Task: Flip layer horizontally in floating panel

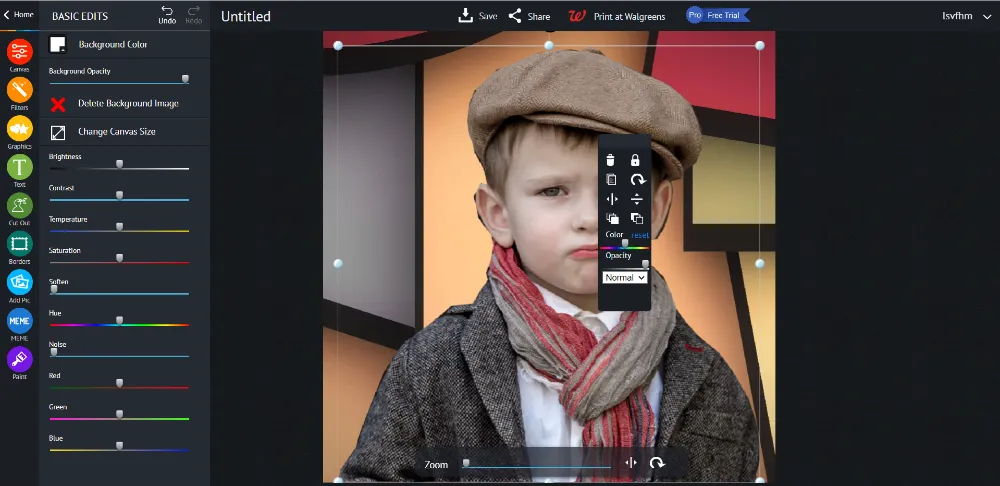Action: [612, 199]
